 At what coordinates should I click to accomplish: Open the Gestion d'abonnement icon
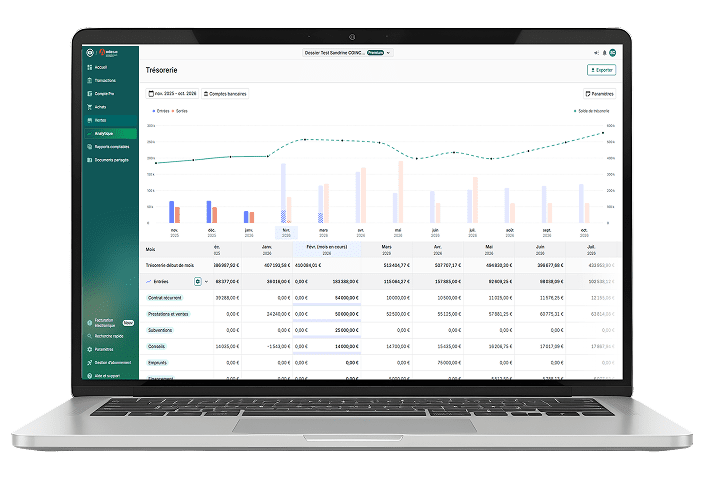click(89, 362)
